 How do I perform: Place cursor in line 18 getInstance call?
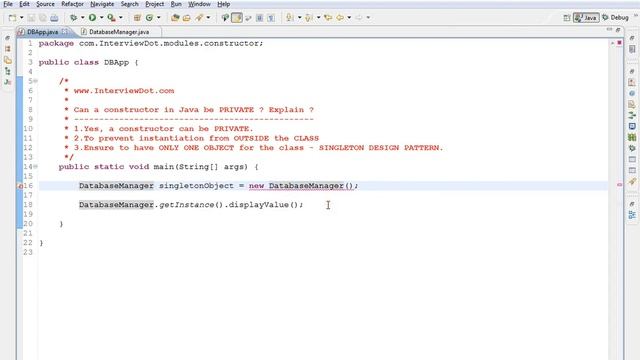click(187, 204)
